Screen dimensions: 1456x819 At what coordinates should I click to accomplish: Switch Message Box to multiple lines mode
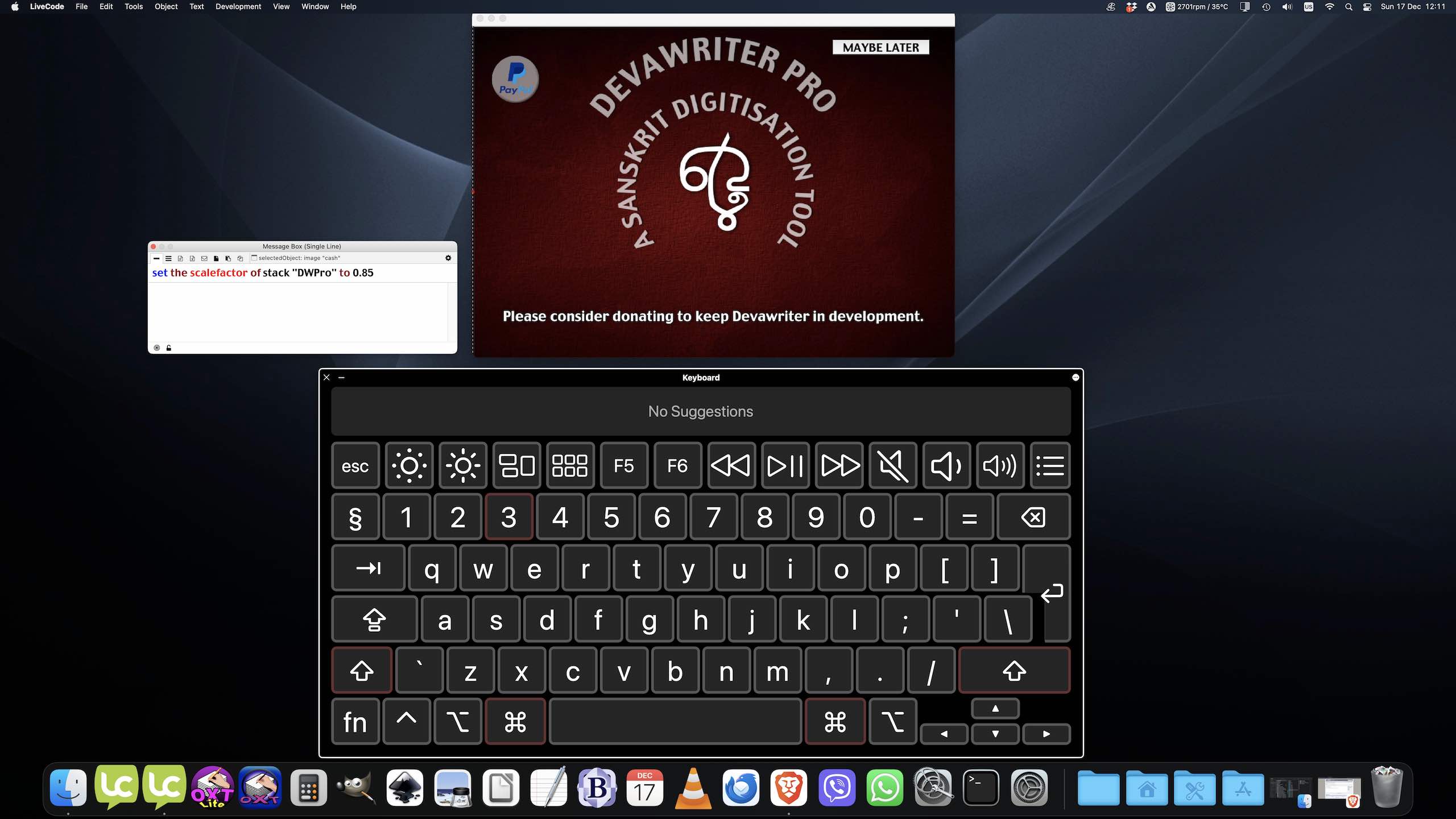point(168,258)
